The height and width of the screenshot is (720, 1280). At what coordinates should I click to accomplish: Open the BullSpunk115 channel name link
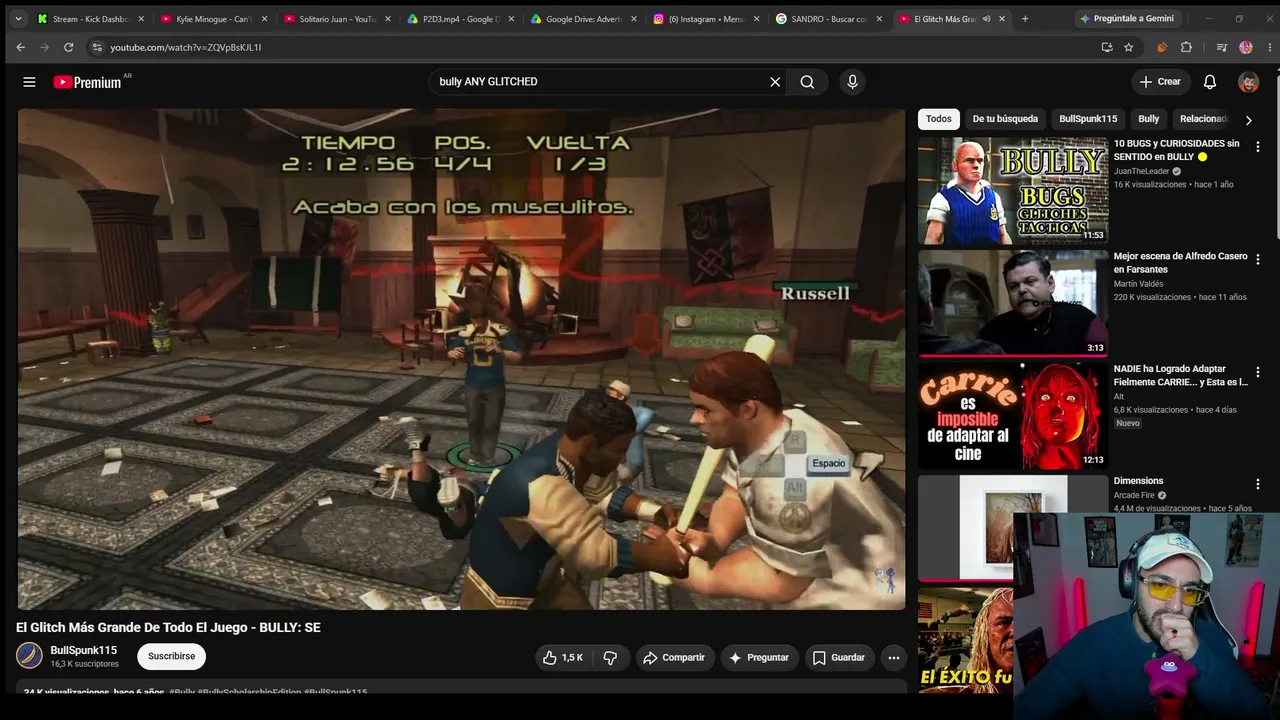84,650
